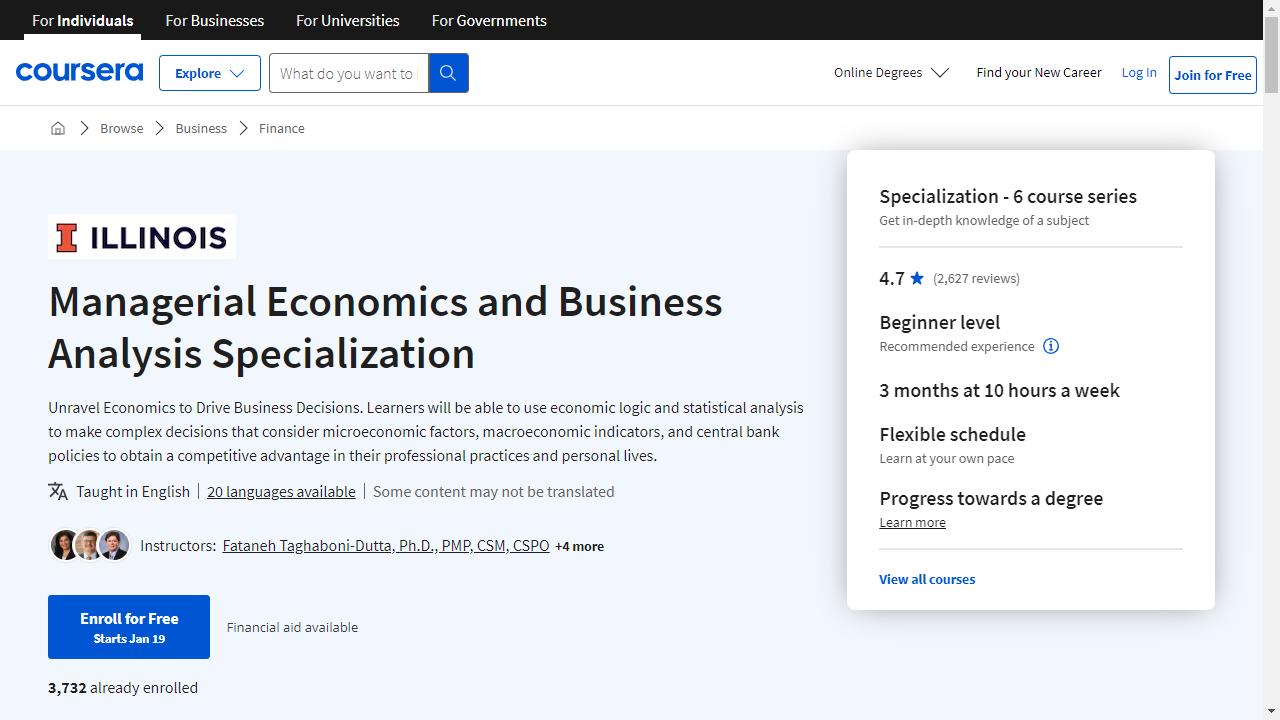Click the third instructor avatar

114,545
